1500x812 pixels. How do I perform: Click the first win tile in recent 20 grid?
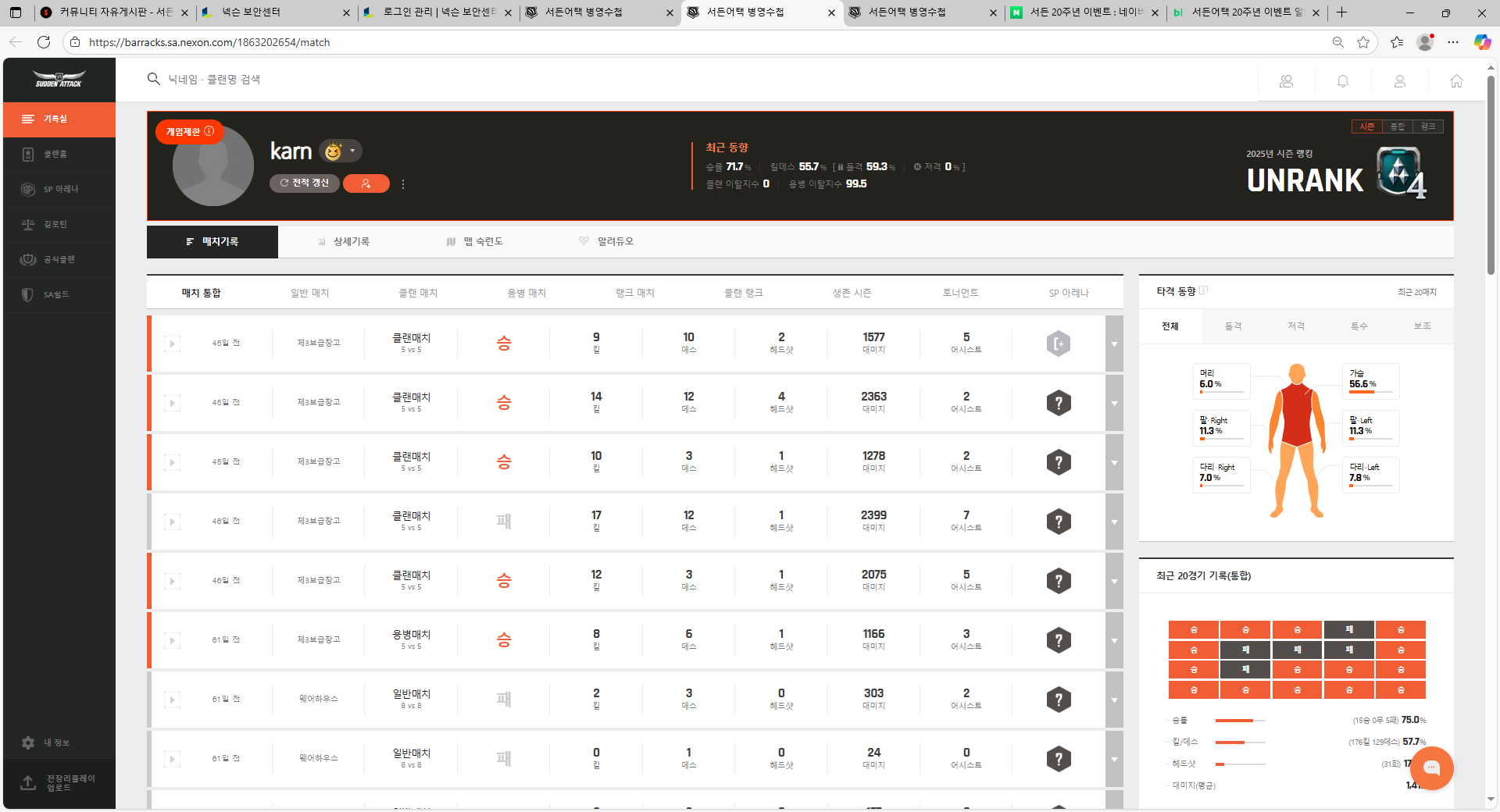point(1193,630)
